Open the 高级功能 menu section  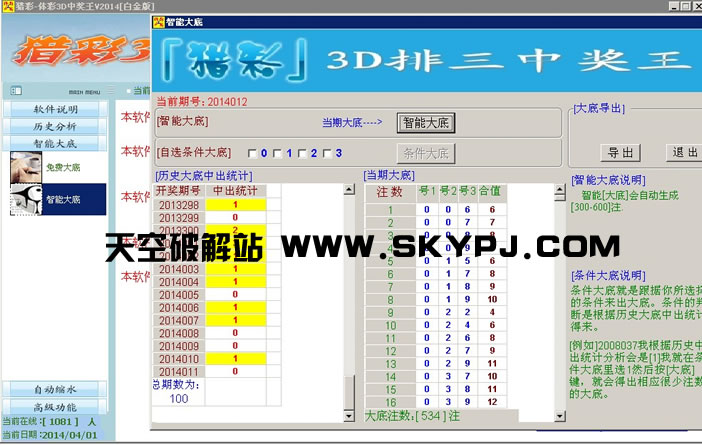pyautogui.click(x=55, y=407)
